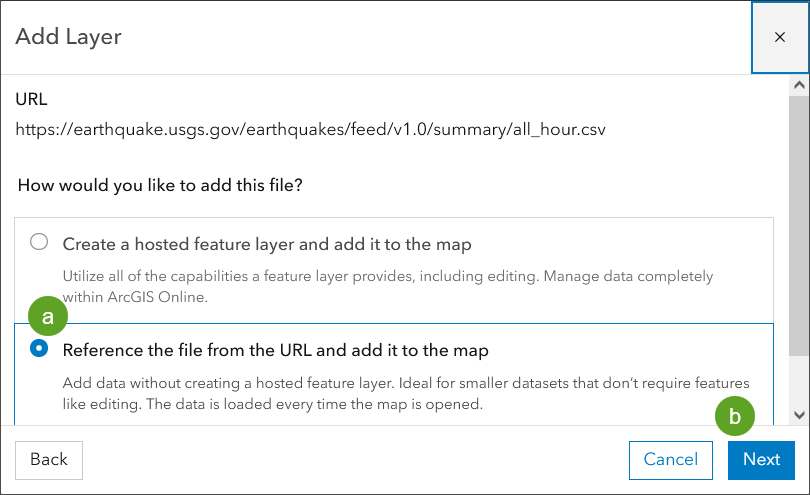Select the Reference the file from URL radio button
The height and width of the screenshot is (495, 810).
coord(39,349)
